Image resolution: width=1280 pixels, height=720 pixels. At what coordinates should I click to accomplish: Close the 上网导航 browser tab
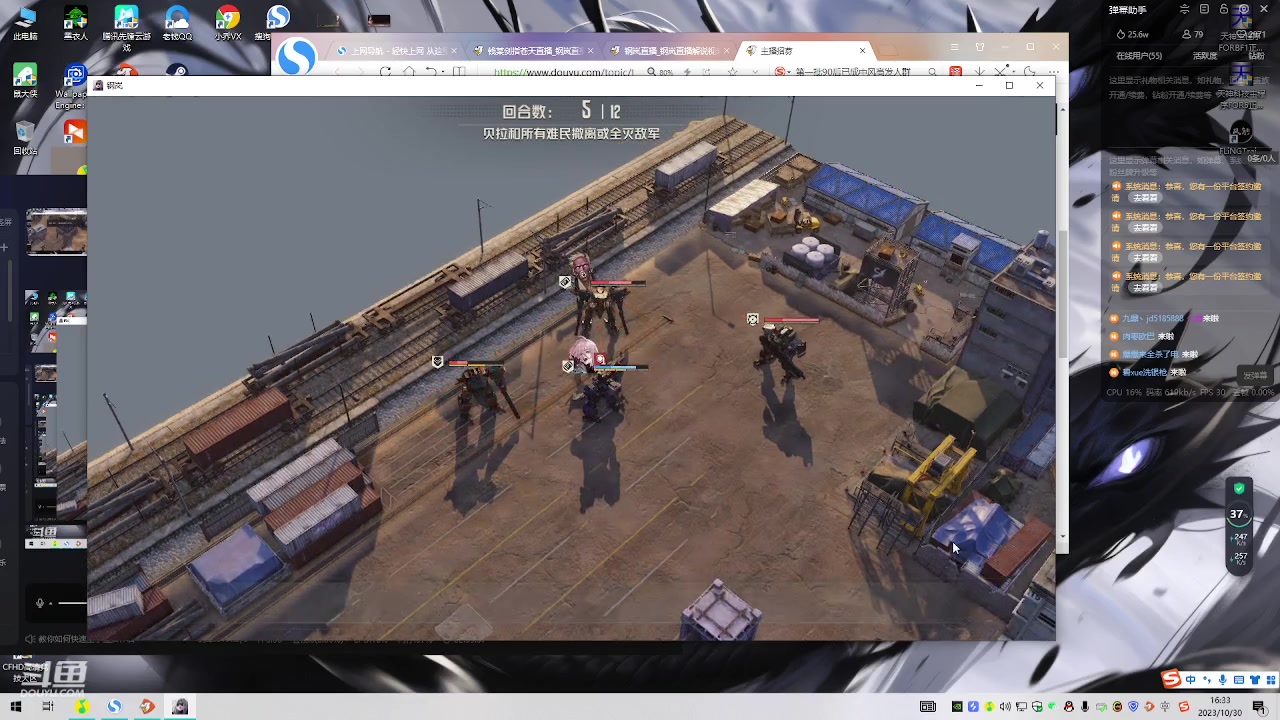click(455, 50)
